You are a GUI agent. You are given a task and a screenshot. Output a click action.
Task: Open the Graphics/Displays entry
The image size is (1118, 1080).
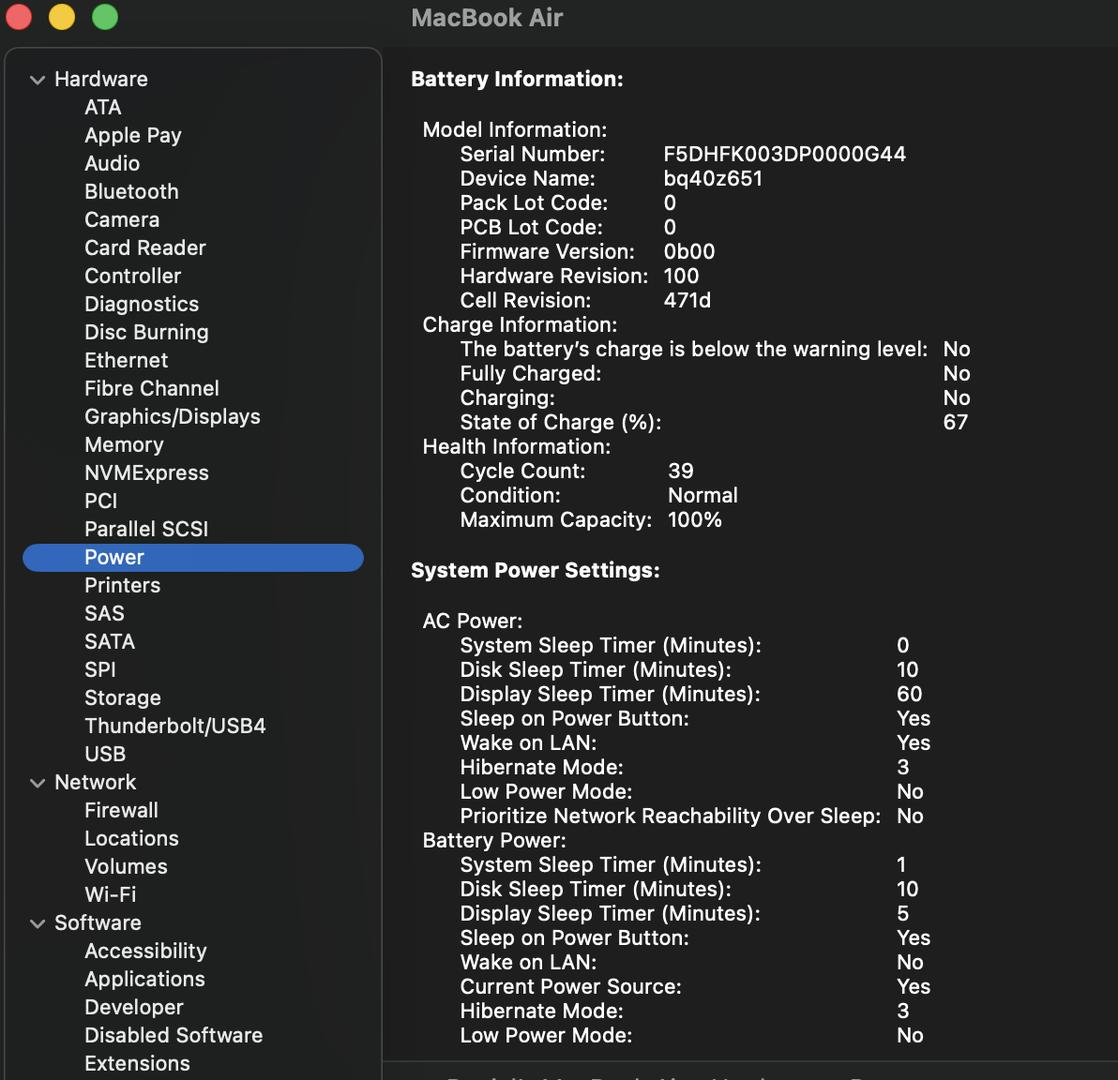pyautogui.click(x=172, y=417)
